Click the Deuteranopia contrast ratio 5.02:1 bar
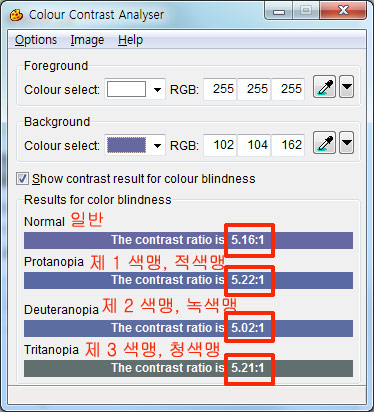The width and height of the screenshot is (374, 412). [188, 328]
